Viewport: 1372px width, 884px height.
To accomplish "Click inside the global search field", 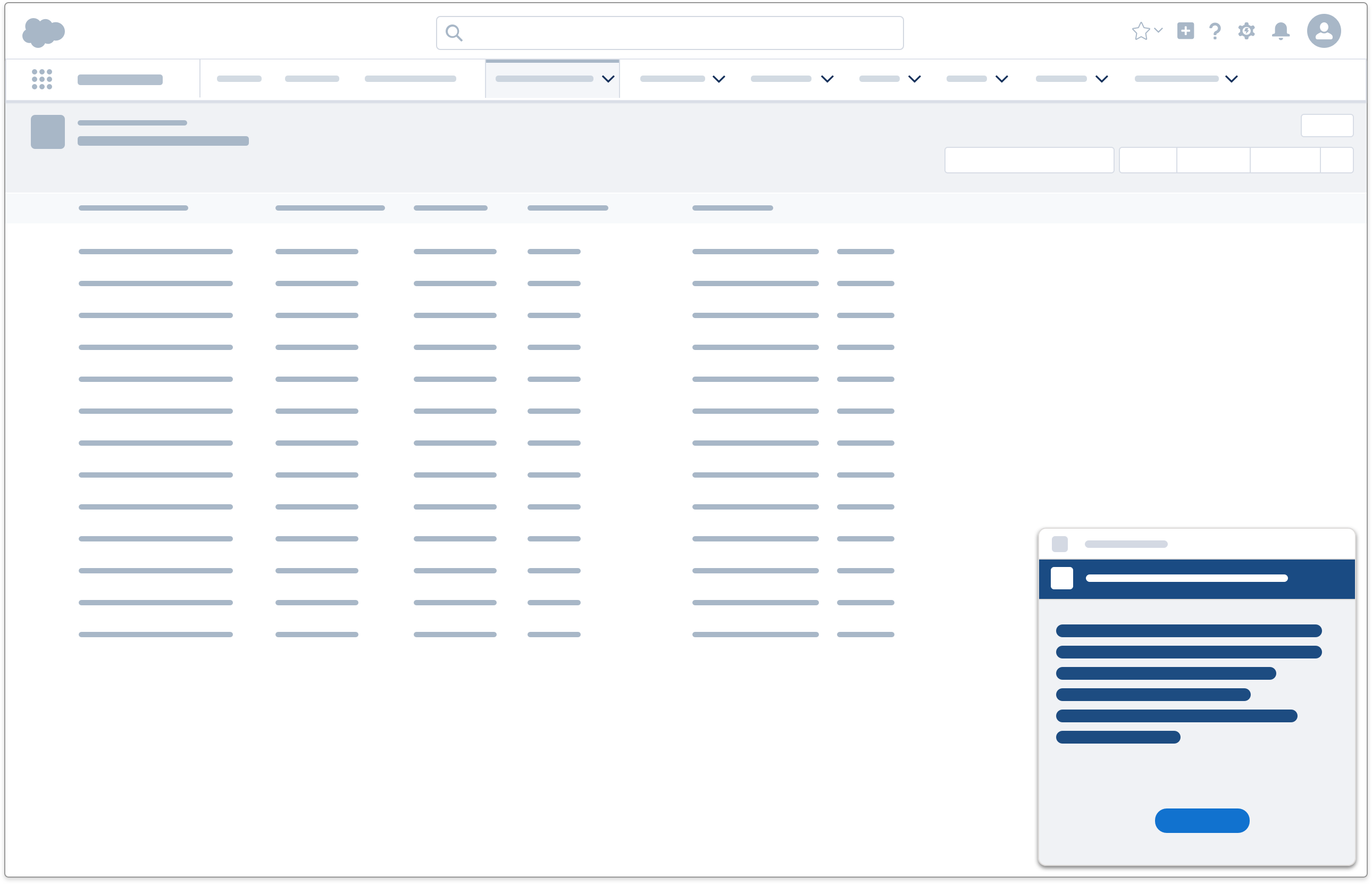I will point(668,34).
